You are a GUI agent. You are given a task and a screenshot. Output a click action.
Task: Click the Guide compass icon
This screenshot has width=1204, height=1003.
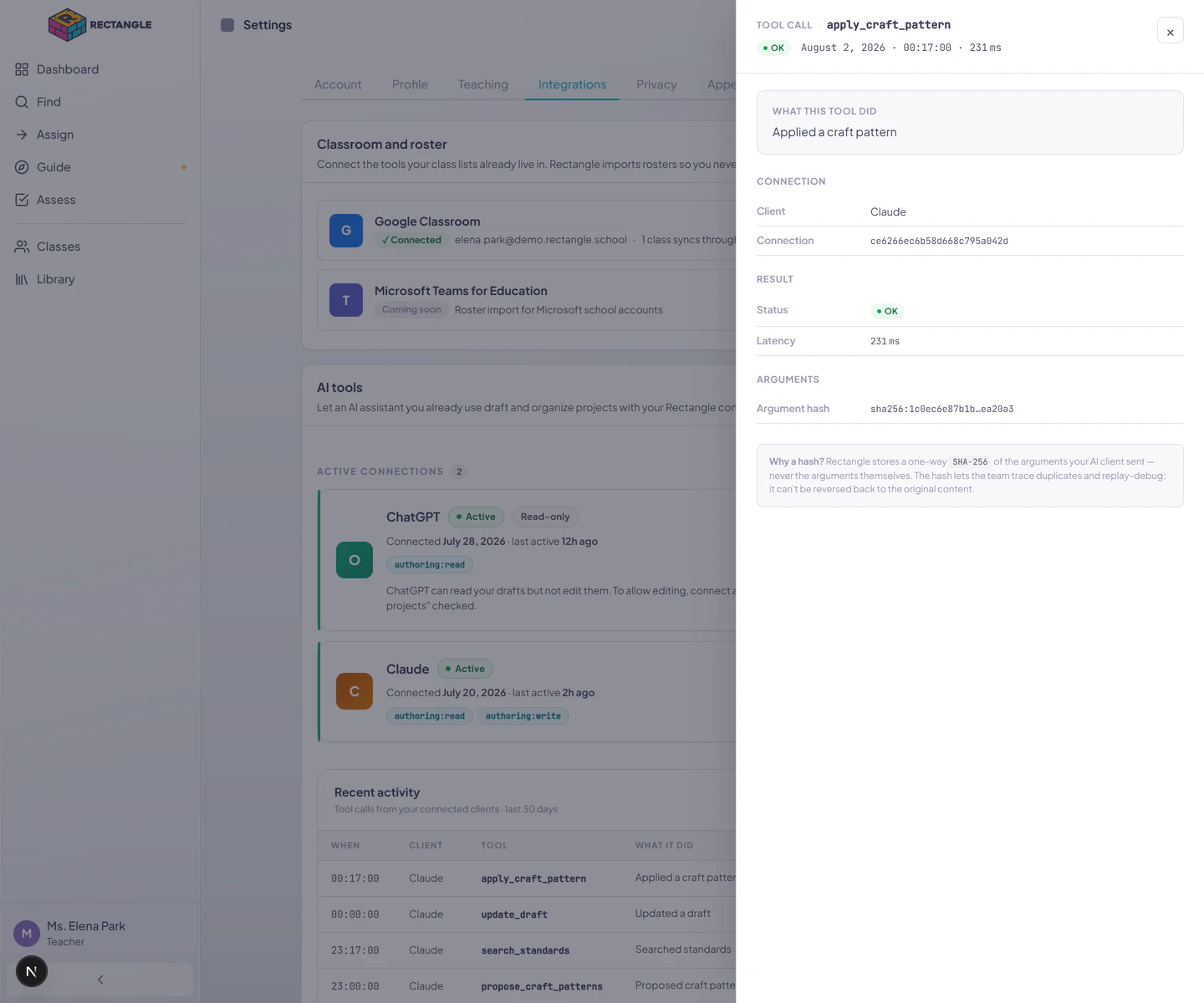click(22, 167)
